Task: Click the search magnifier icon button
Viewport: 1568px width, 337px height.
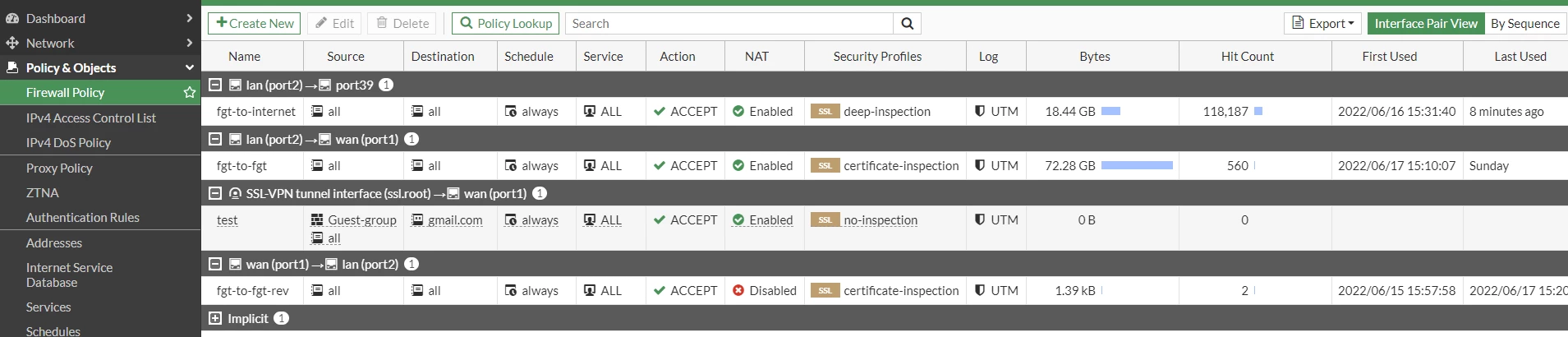Action: pyautogui.click(x=907, y=23)
